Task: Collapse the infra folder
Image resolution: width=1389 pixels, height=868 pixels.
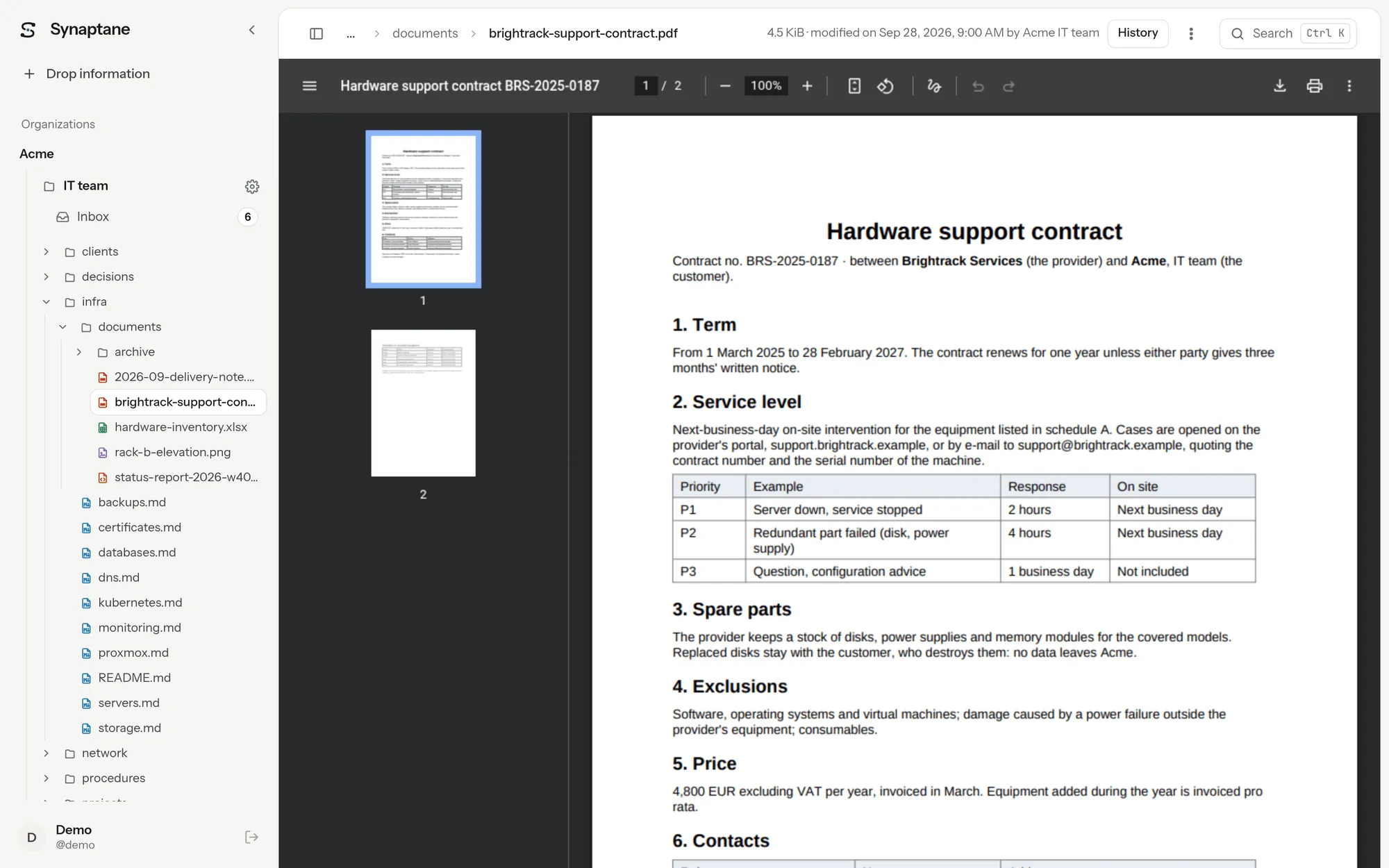Action: point(47,301)
